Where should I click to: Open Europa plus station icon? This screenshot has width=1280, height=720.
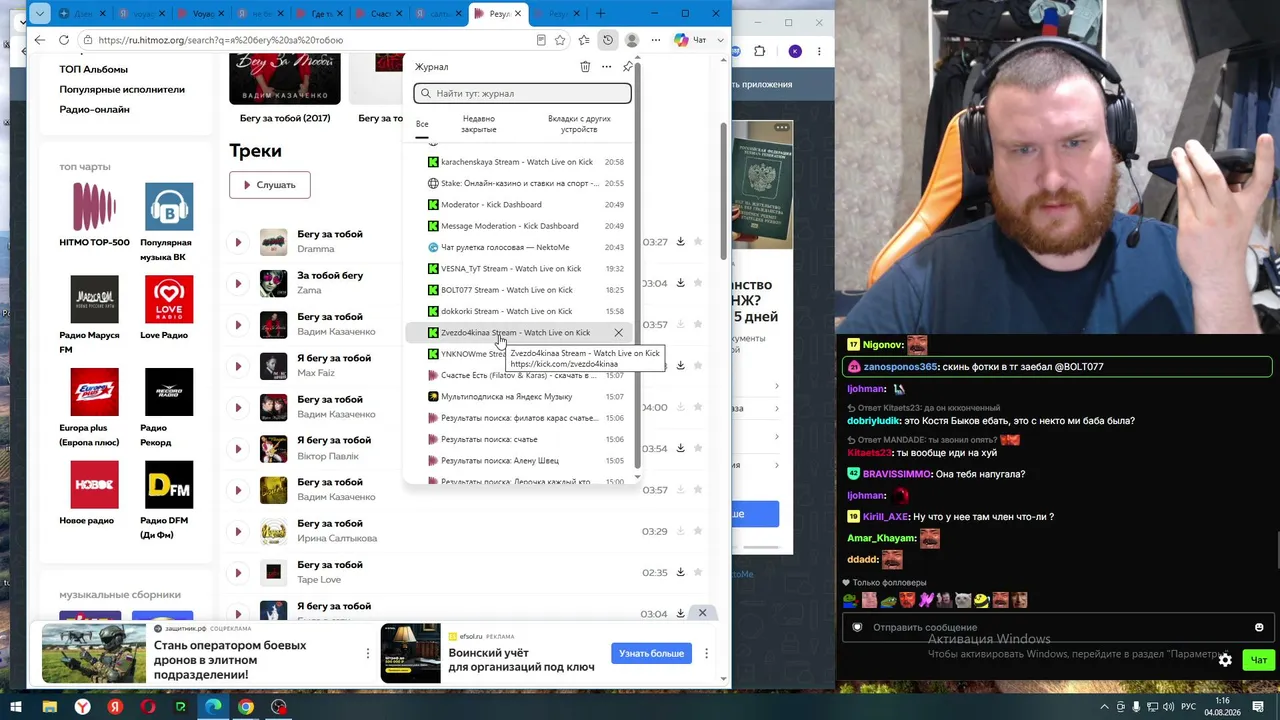(94, 392)
